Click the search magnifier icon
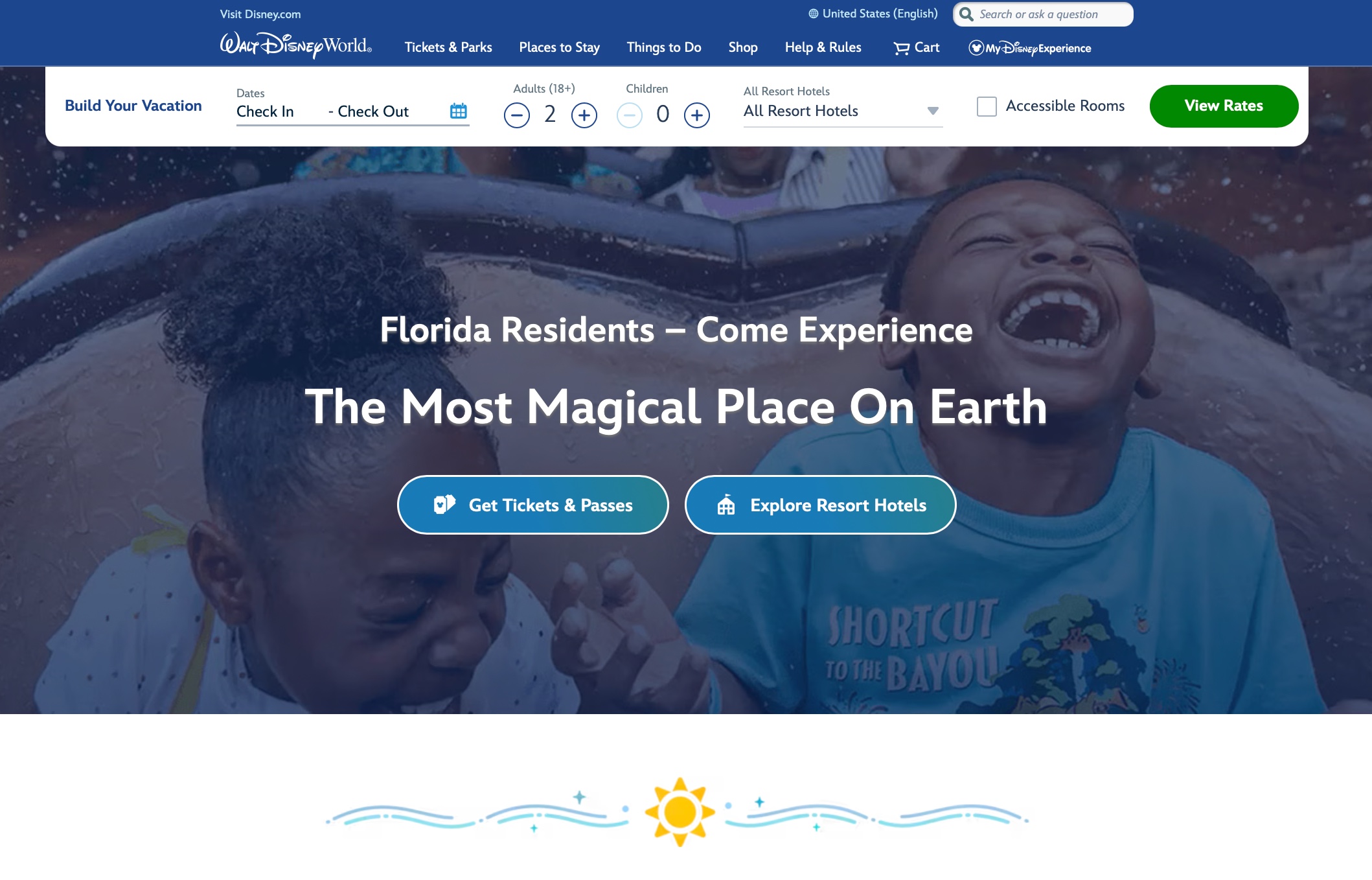 [966, 14]
